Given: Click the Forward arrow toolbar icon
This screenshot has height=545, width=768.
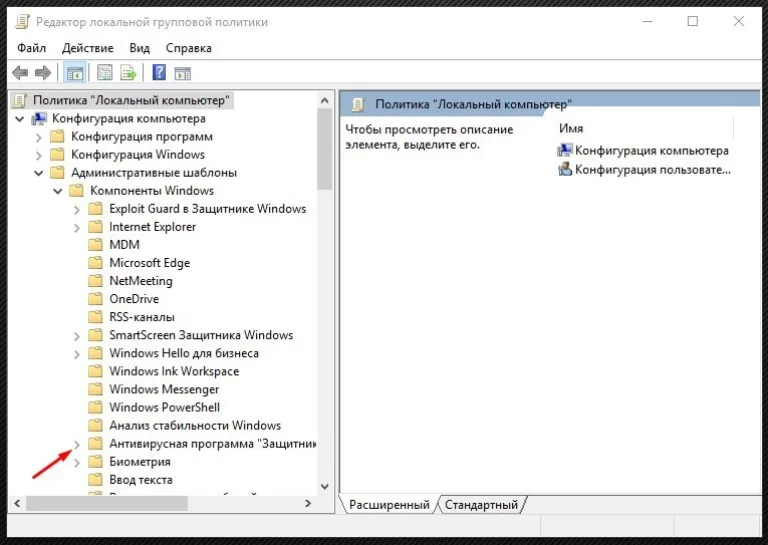Looking at the screenshot, I should (43, 73).
